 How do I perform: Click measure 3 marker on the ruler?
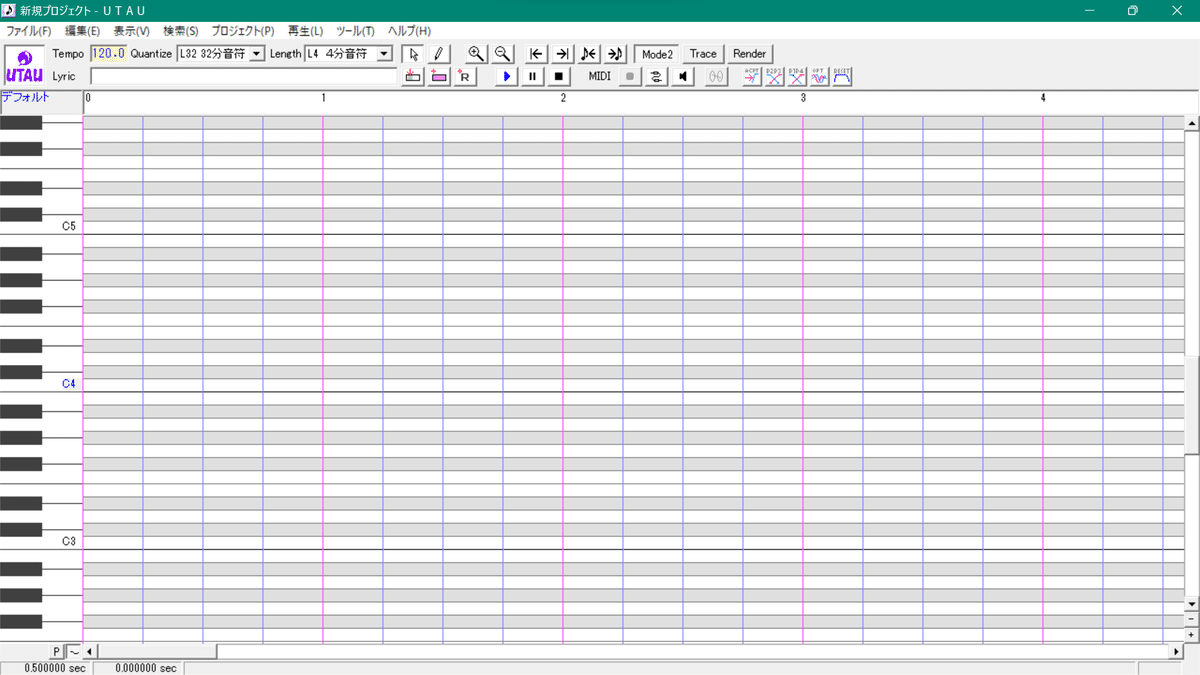tap(803, 97)
